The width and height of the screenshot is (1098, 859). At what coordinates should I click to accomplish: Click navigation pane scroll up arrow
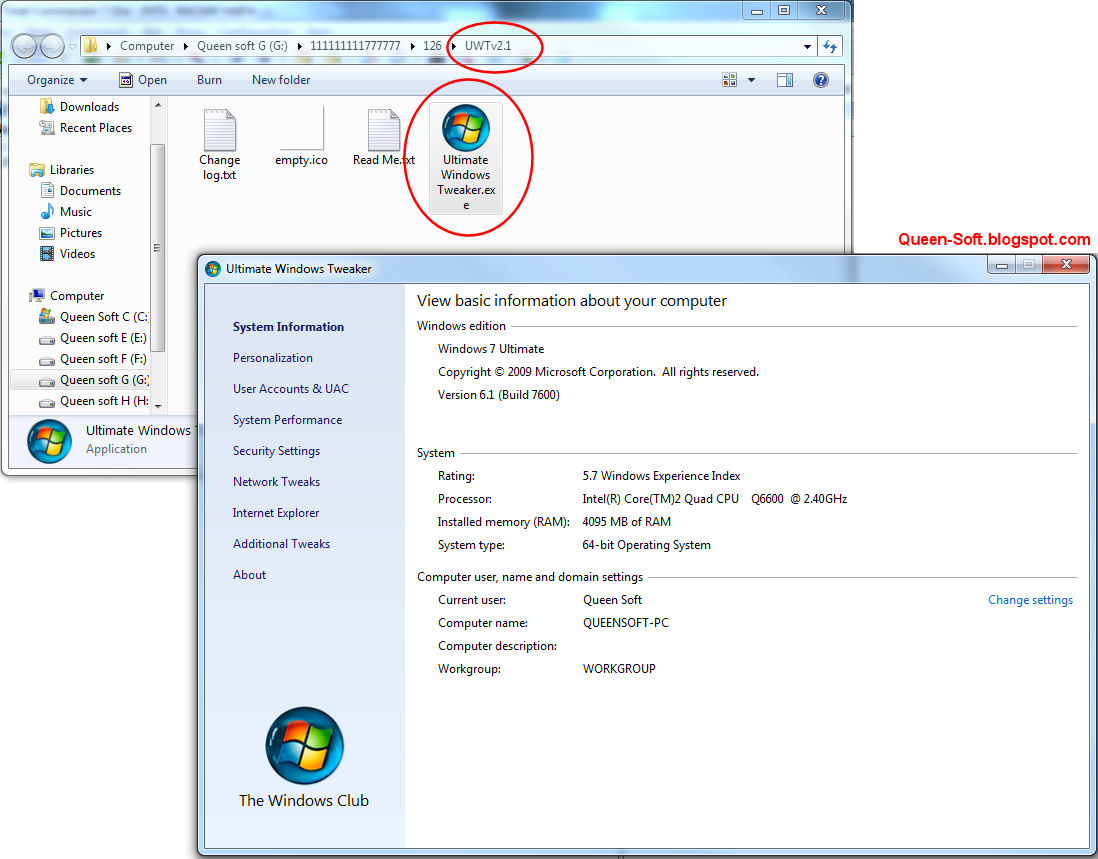[158, 106]
